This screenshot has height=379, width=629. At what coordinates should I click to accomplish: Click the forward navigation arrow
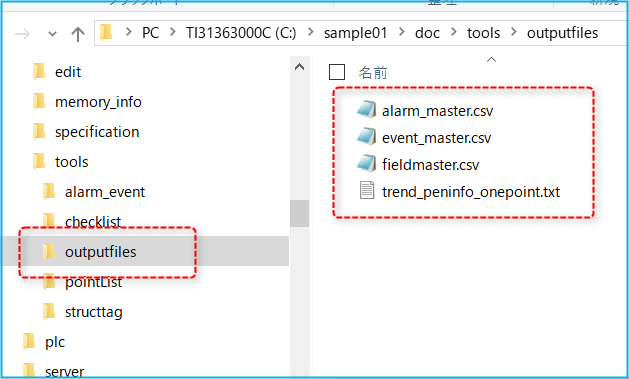22,34
